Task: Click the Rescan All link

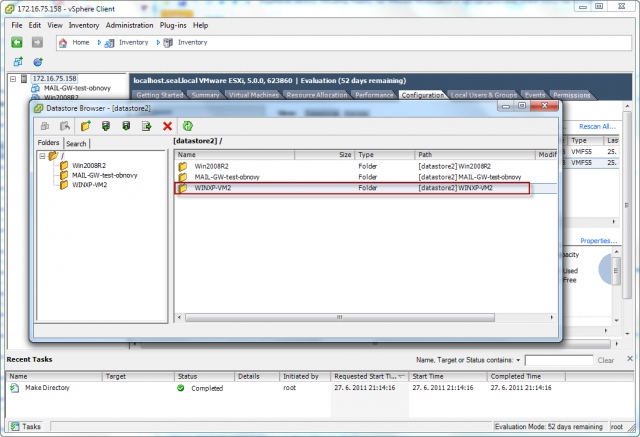Action: coord(597,126)
